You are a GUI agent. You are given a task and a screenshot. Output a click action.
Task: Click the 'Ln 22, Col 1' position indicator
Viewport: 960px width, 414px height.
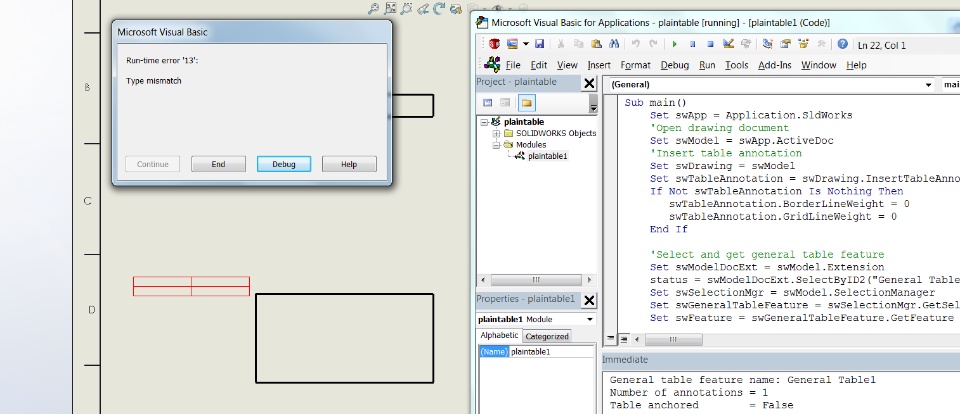point(882,45)
